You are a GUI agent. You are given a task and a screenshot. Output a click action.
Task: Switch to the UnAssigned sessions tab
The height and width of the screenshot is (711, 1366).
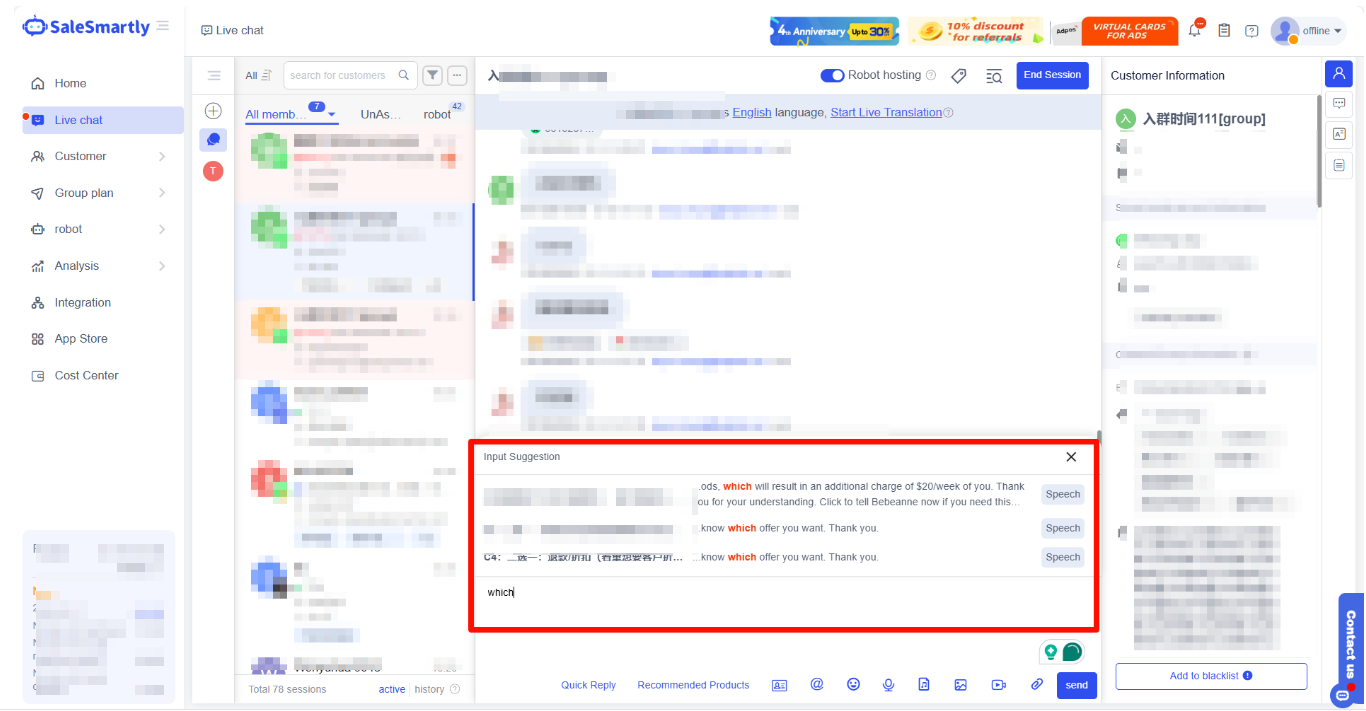[x=380, y=114]
